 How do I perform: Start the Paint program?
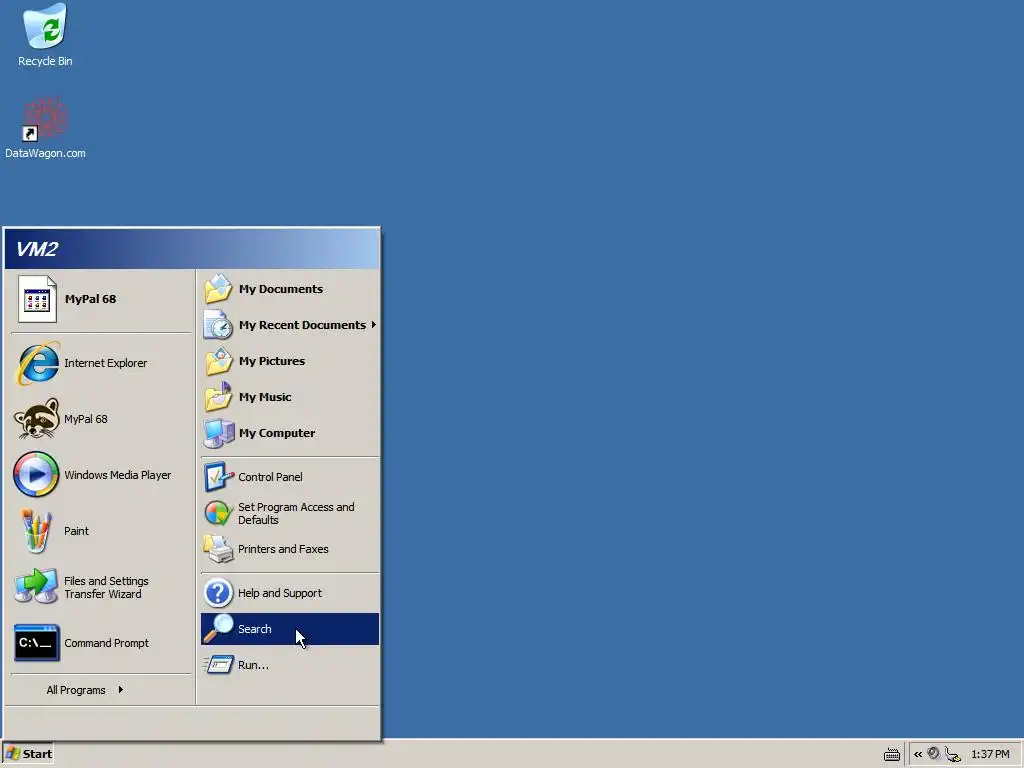(x=101, y=531)
